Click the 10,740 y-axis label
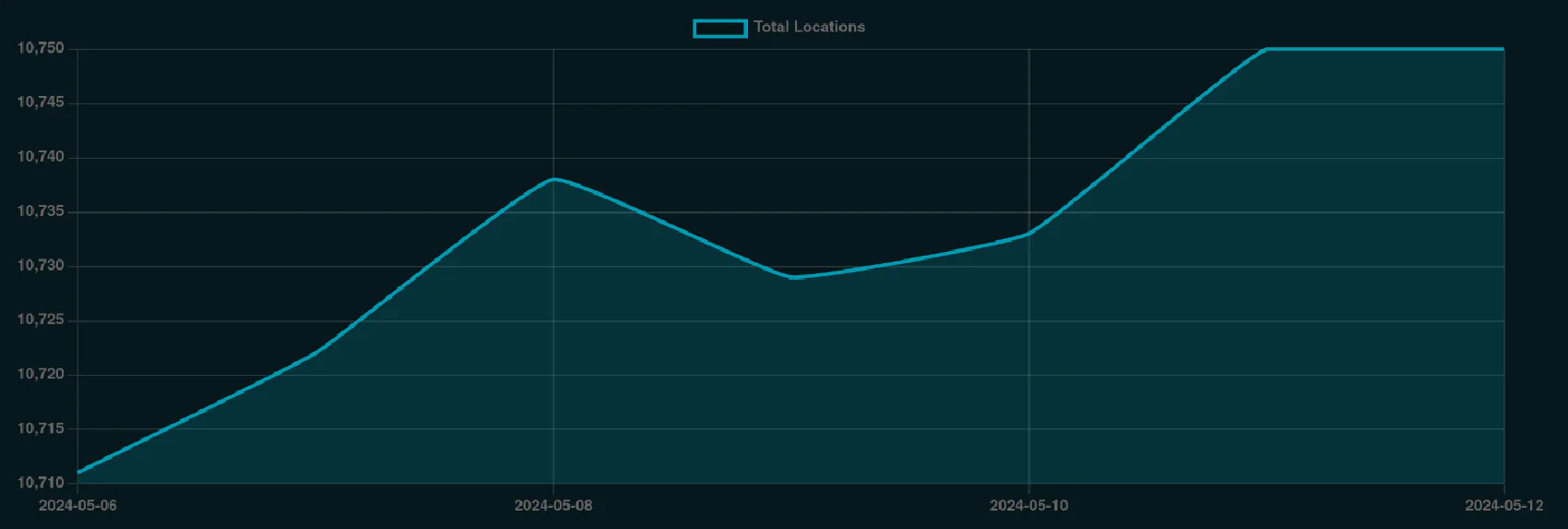Image resolution: width=1568 pixels, height=529 pixels. [x=41, y=157]
